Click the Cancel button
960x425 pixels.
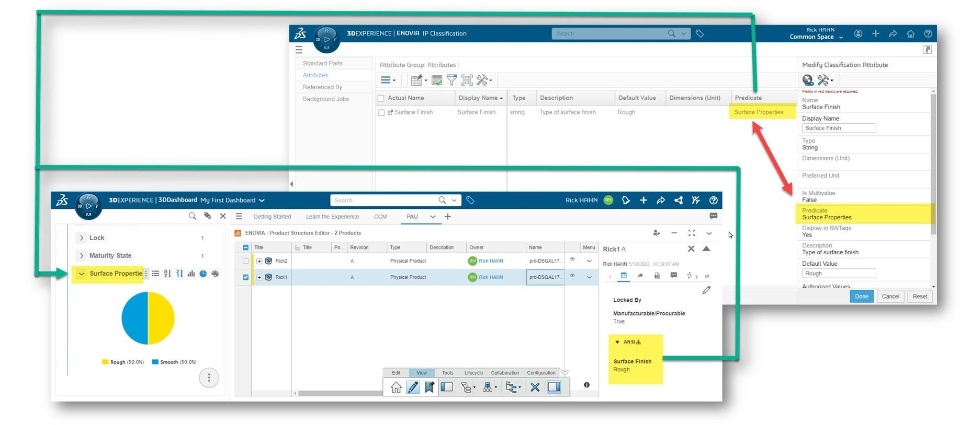[890, 296]
